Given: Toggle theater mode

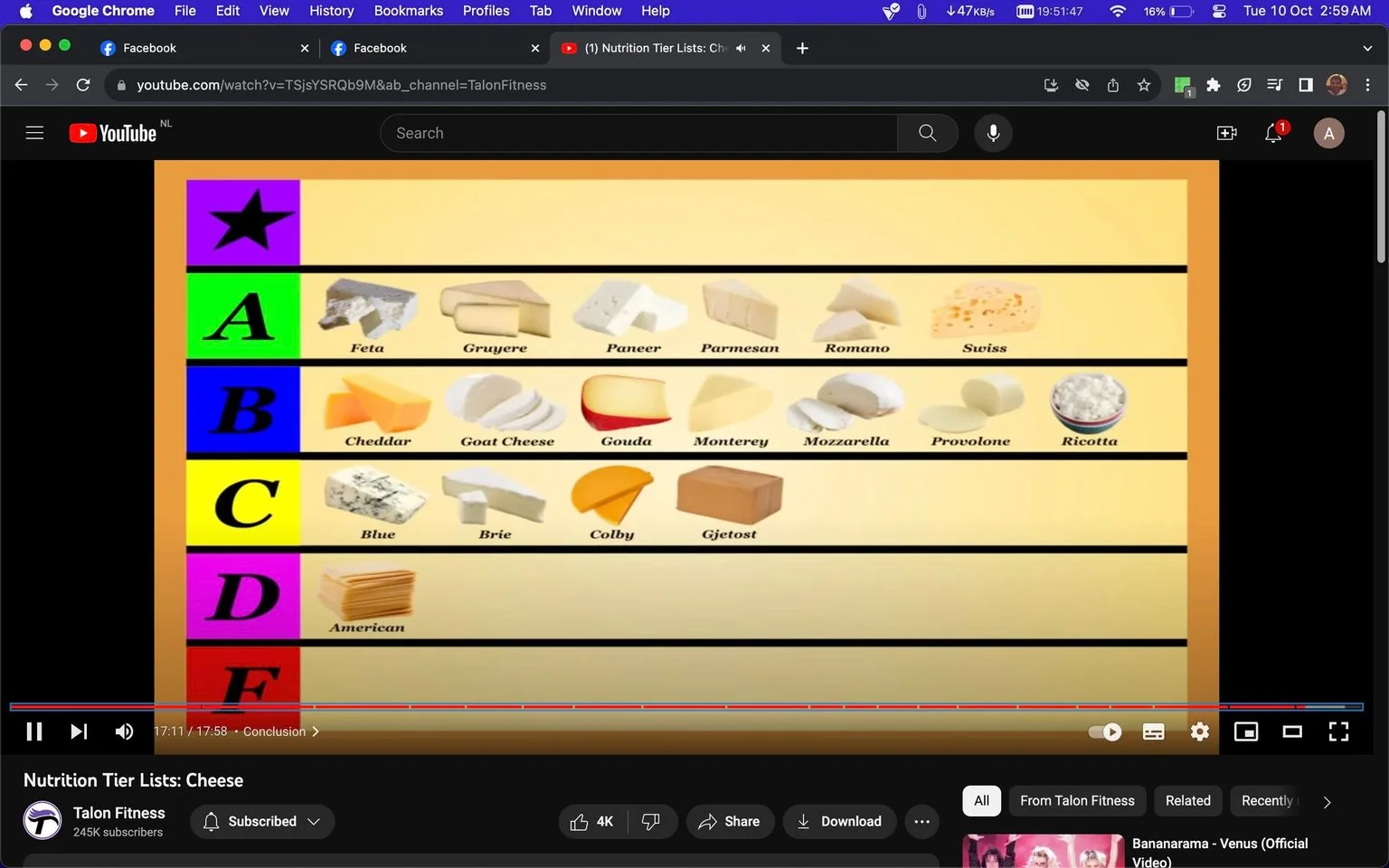Looking at the screenshot, I should [1292, 731].
